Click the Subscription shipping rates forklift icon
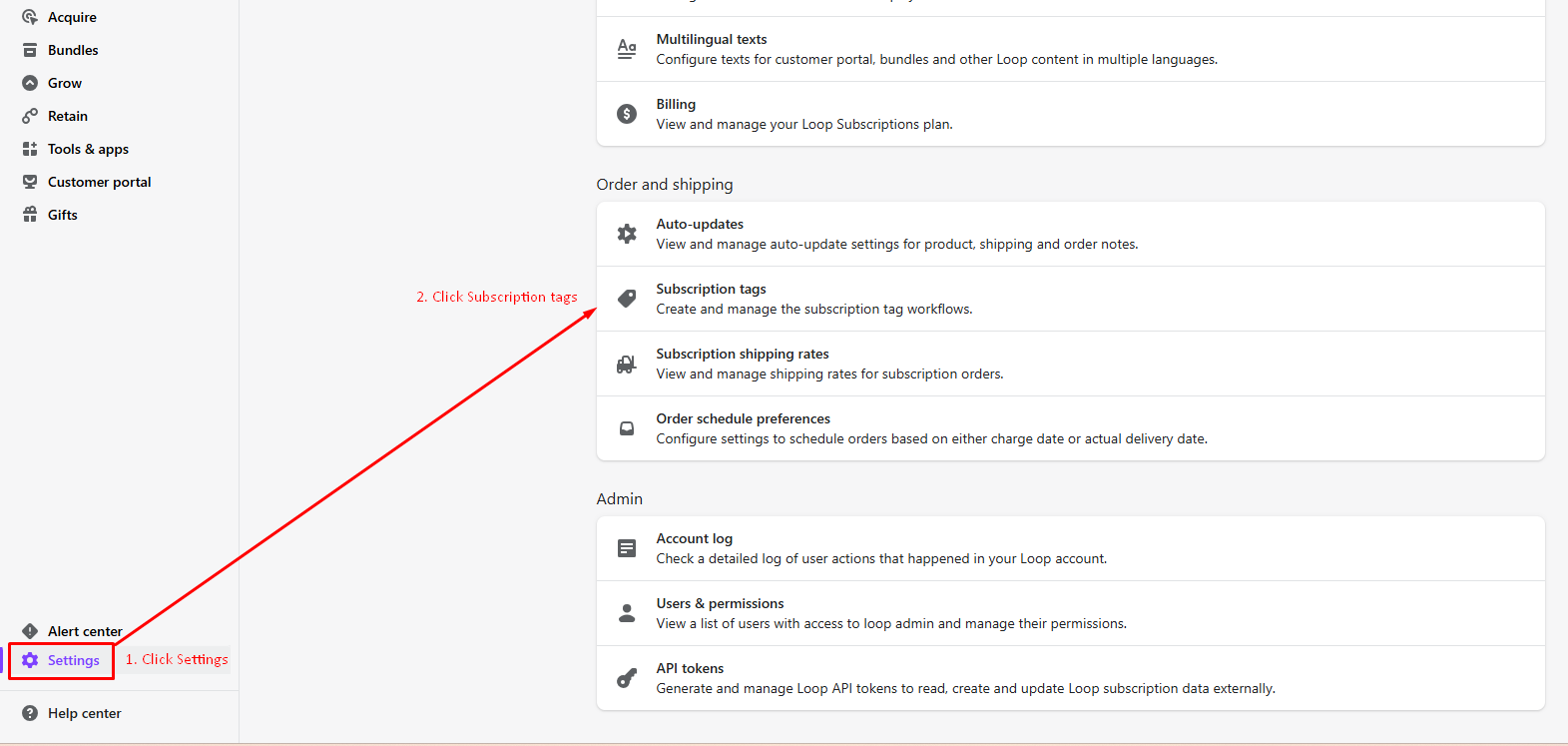The width and height of the screenshot is (1568, 746). (627, 364)
